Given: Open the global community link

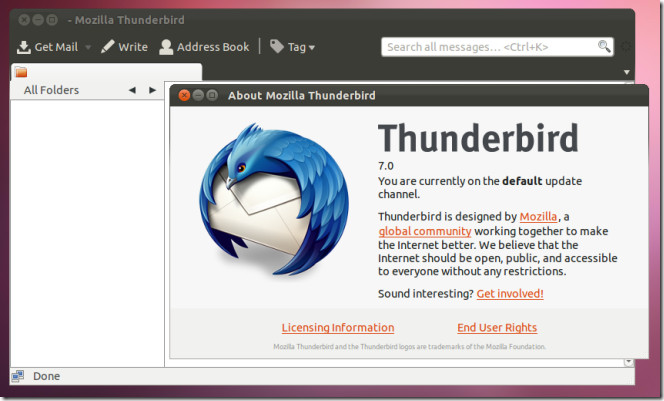Looking at the screenshot, I should (425, 231).
